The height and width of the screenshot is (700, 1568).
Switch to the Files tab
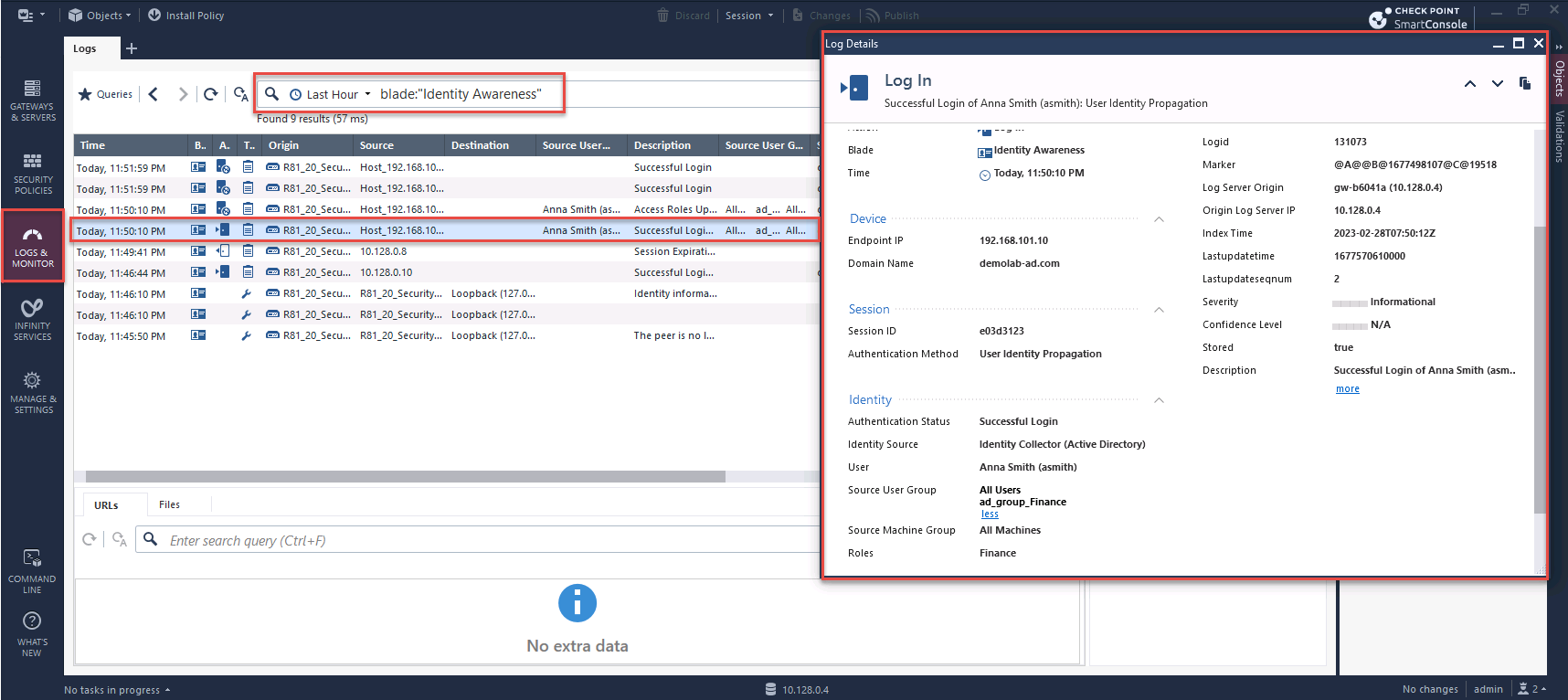(170, 504)
